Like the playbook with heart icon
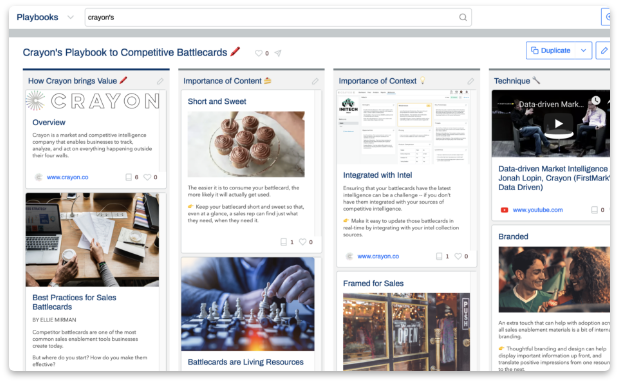 (259, 53)
